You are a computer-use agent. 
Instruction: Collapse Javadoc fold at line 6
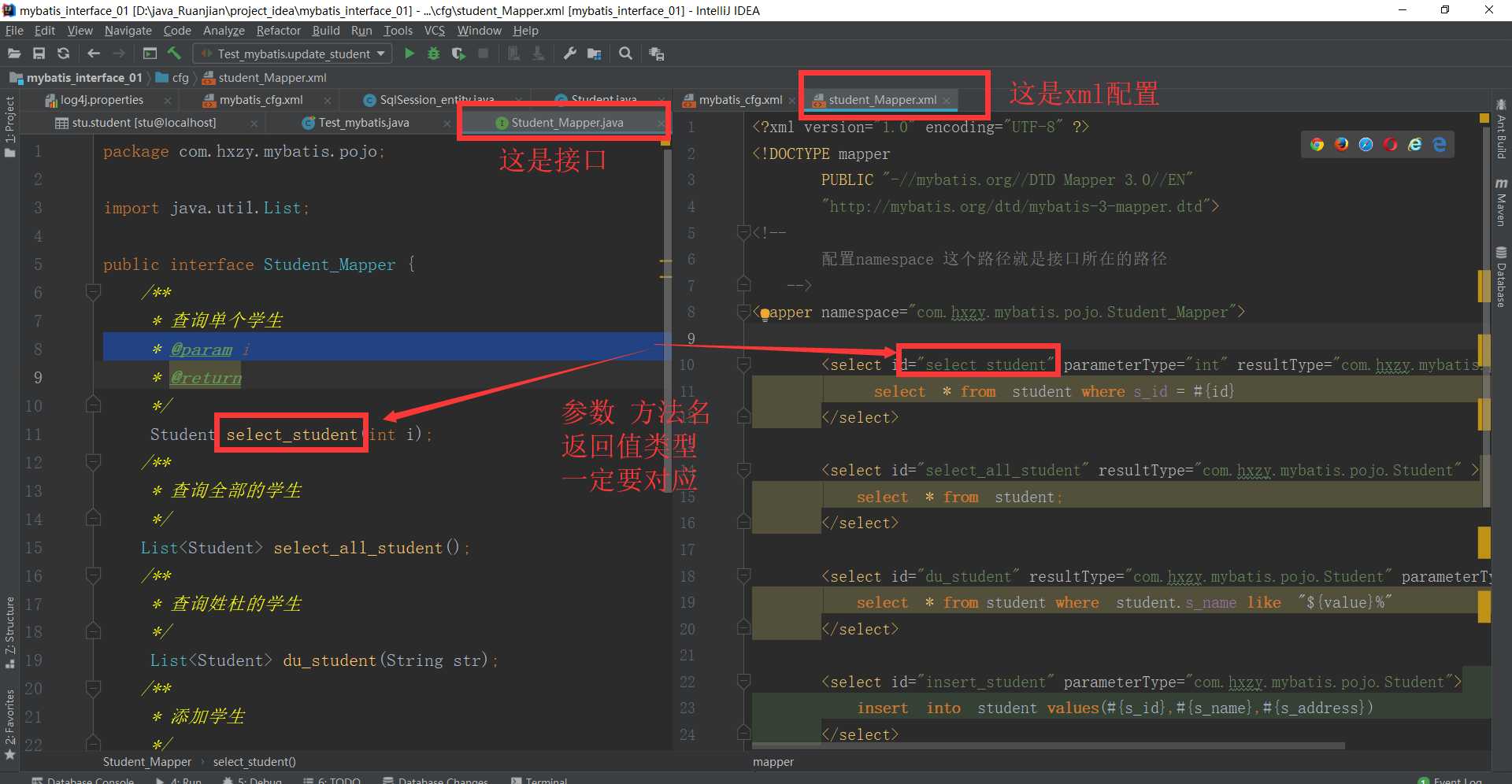(x=93, y=292)
